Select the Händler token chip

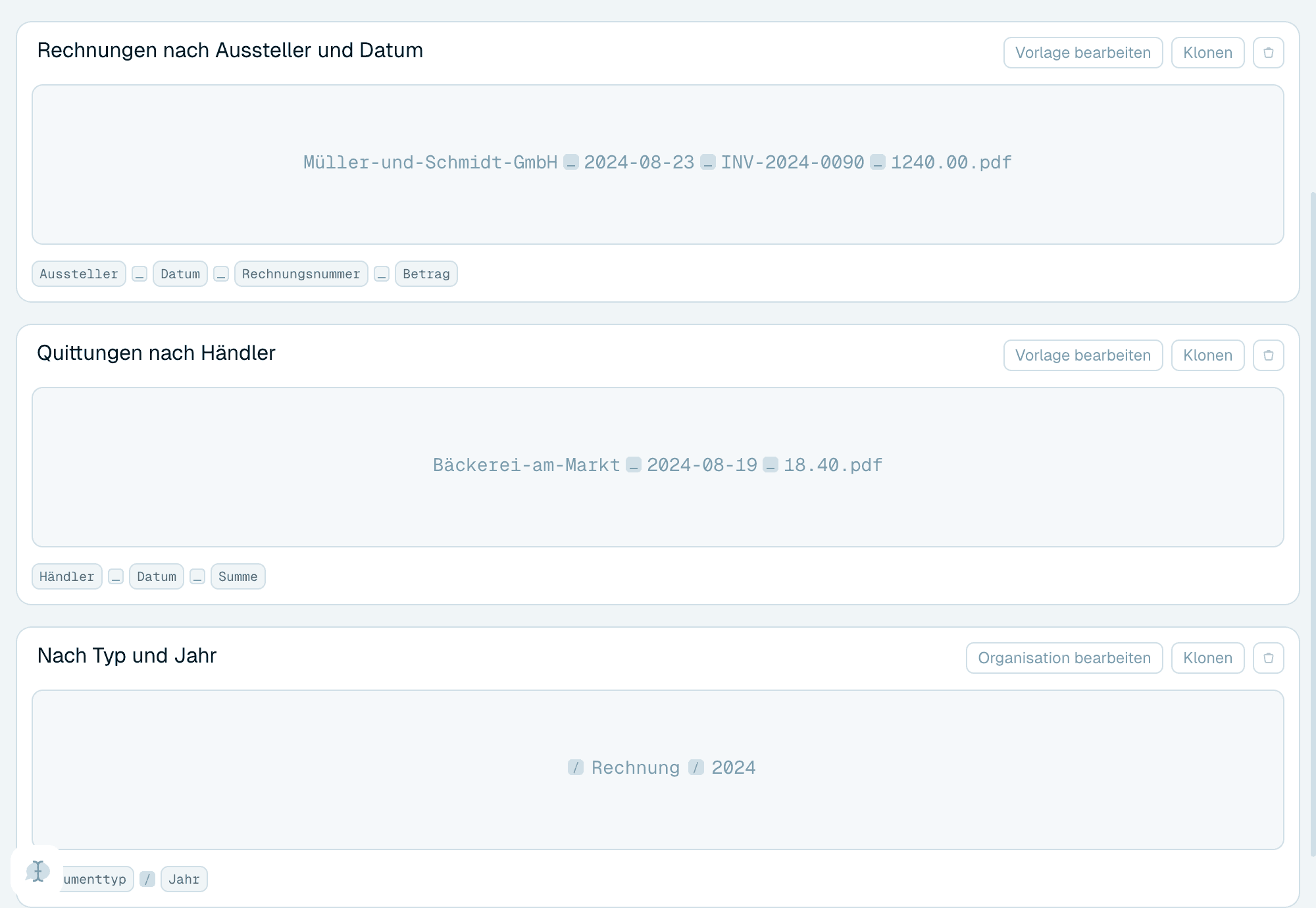(x=67, y=576)
